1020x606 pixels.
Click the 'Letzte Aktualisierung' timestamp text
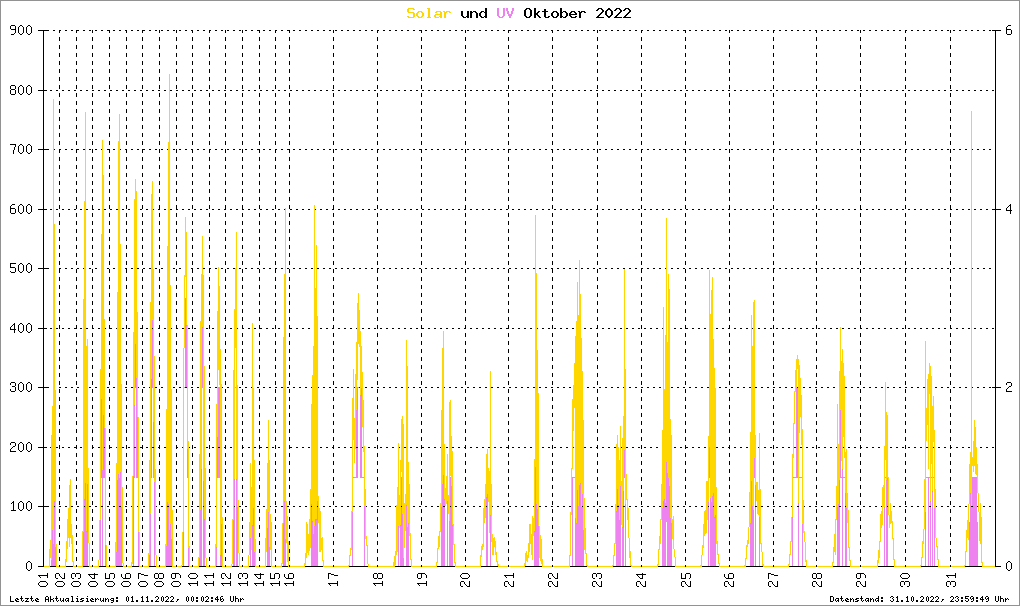coord(126,599)
